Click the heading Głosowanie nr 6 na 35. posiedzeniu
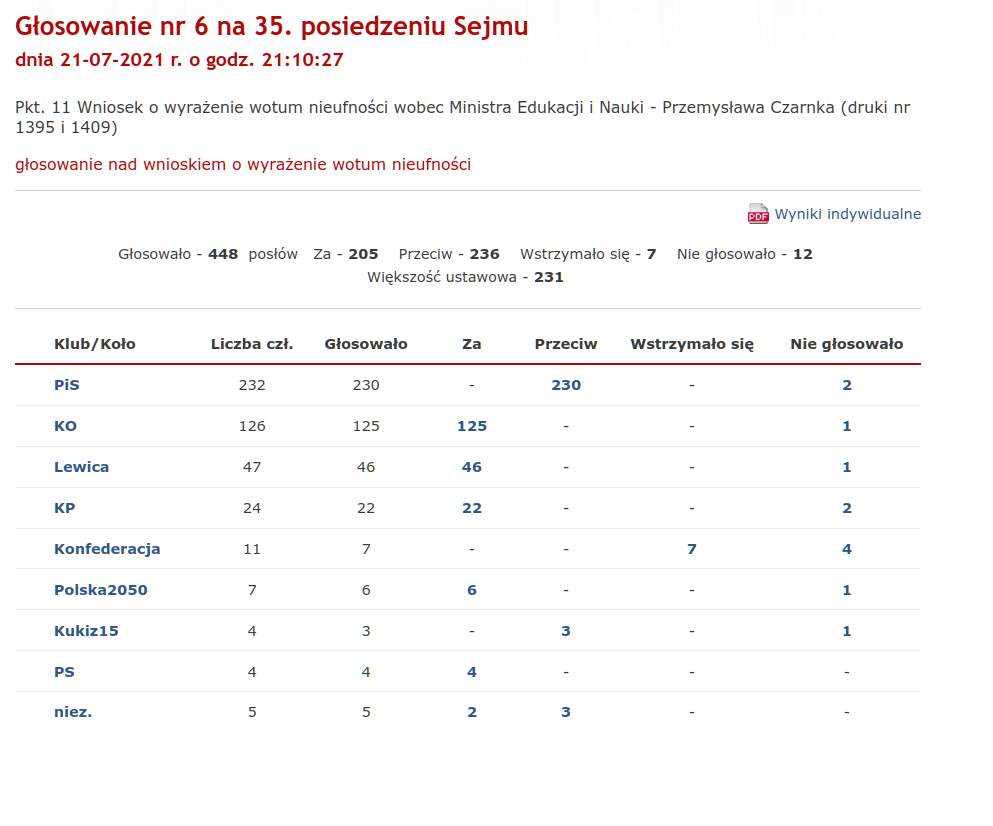 pyautogui.click(x=271, y=27)
